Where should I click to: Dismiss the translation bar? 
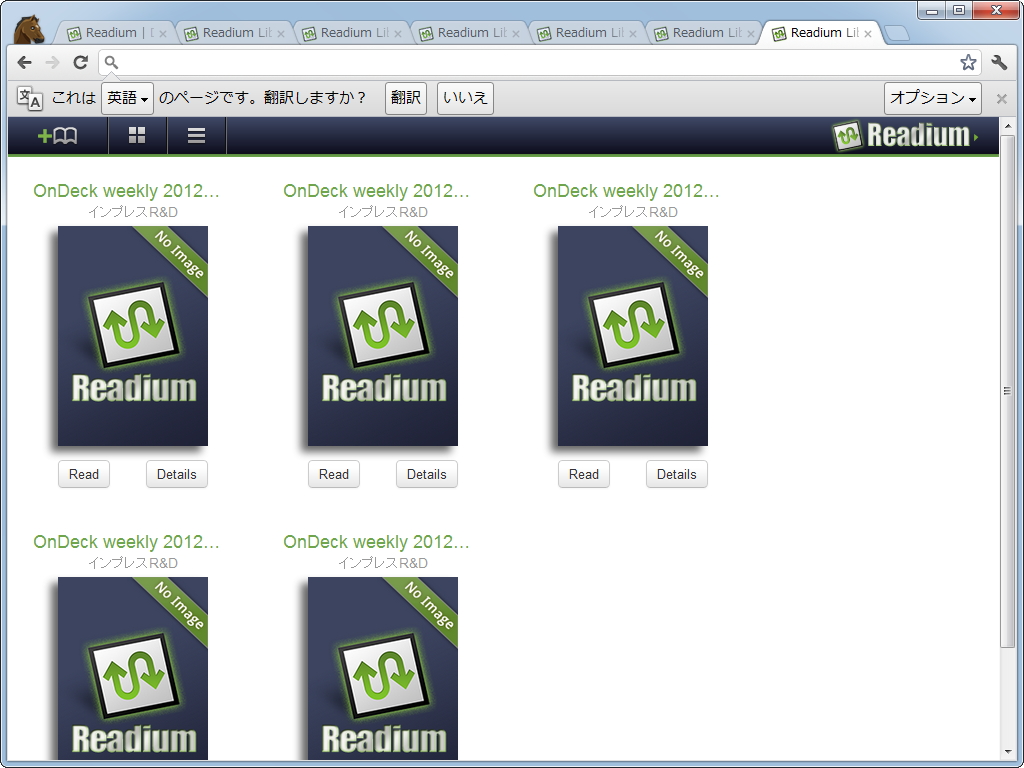(x=1001, y=99)
